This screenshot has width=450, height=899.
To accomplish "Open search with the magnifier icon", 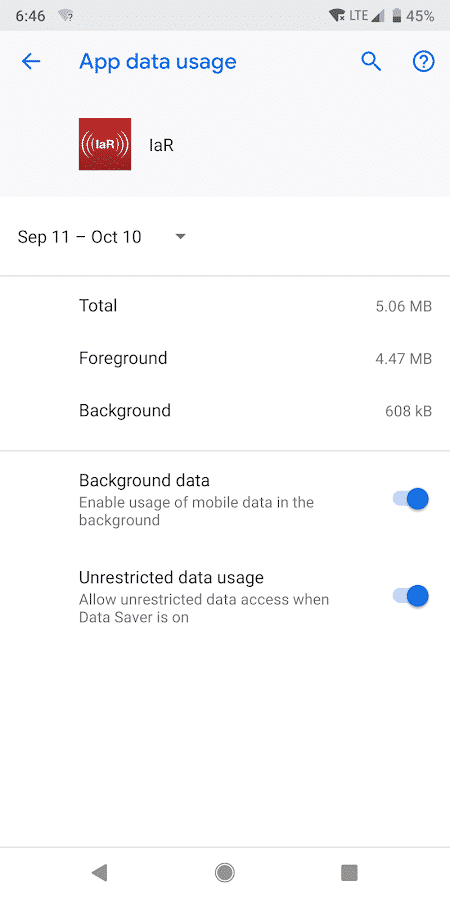I will (371, 61).
